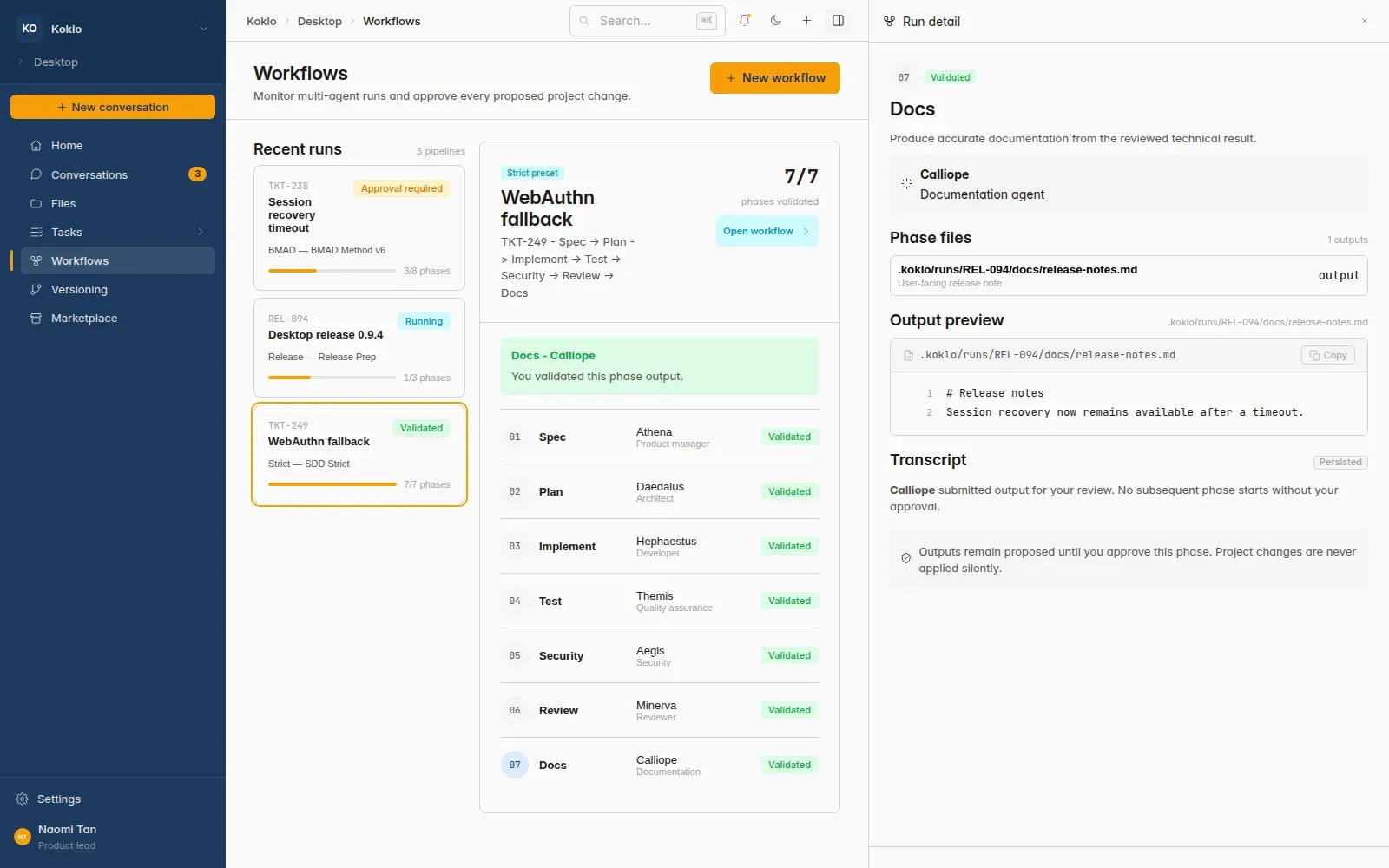Expand the Tasks submenu chevron

(201, 232)
